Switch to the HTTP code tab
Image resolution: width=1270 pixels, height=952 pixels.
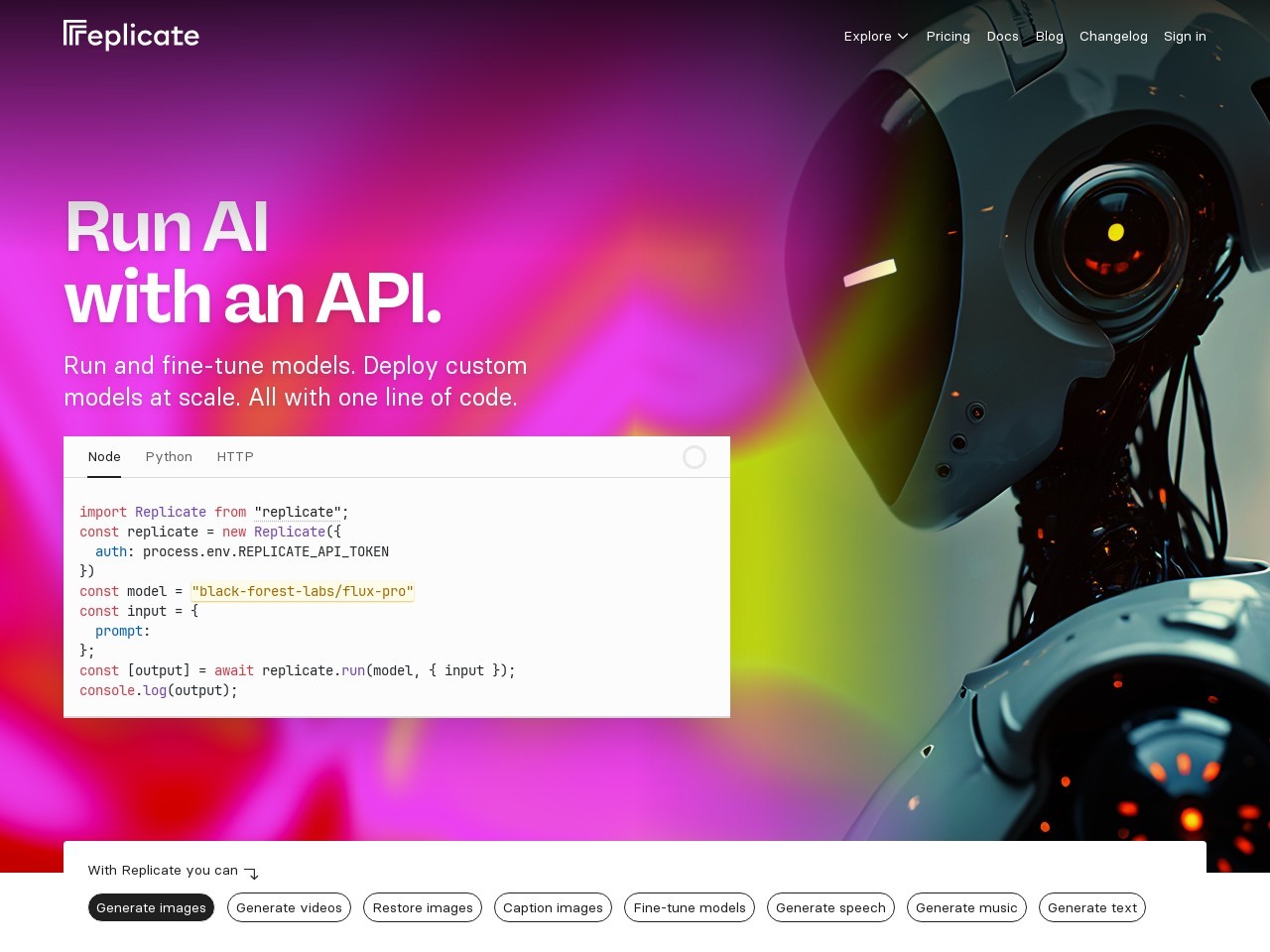coord(235,457)
